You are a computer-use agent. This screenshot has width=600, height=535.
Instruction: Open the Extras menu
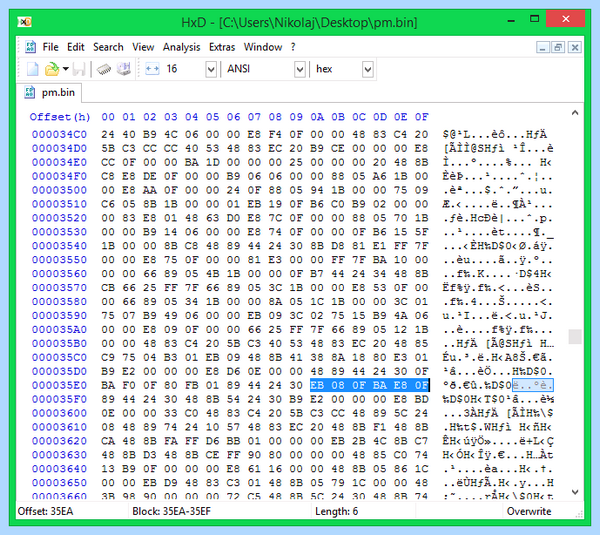[222, 47]
